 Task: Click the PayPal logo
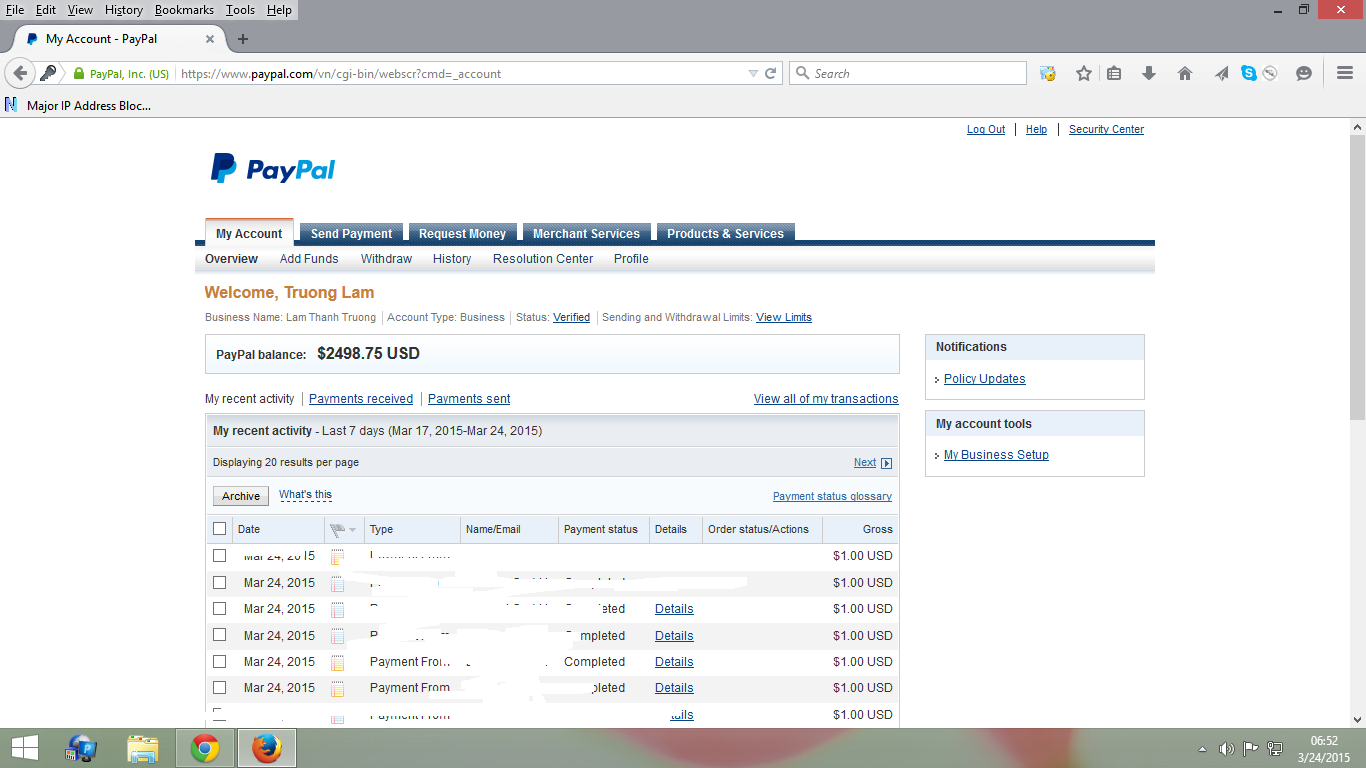click(x=273, y=169)
